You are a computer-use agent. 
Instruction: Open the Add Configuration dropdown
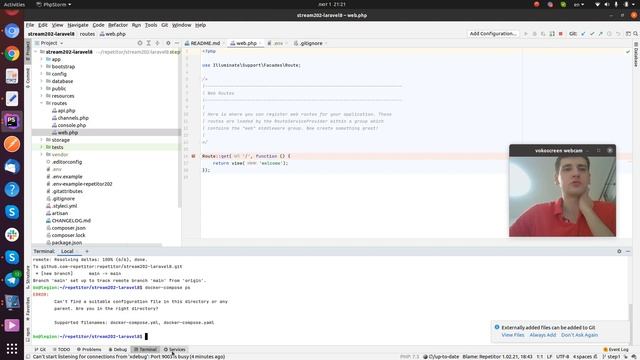click(x=493, y=34)
